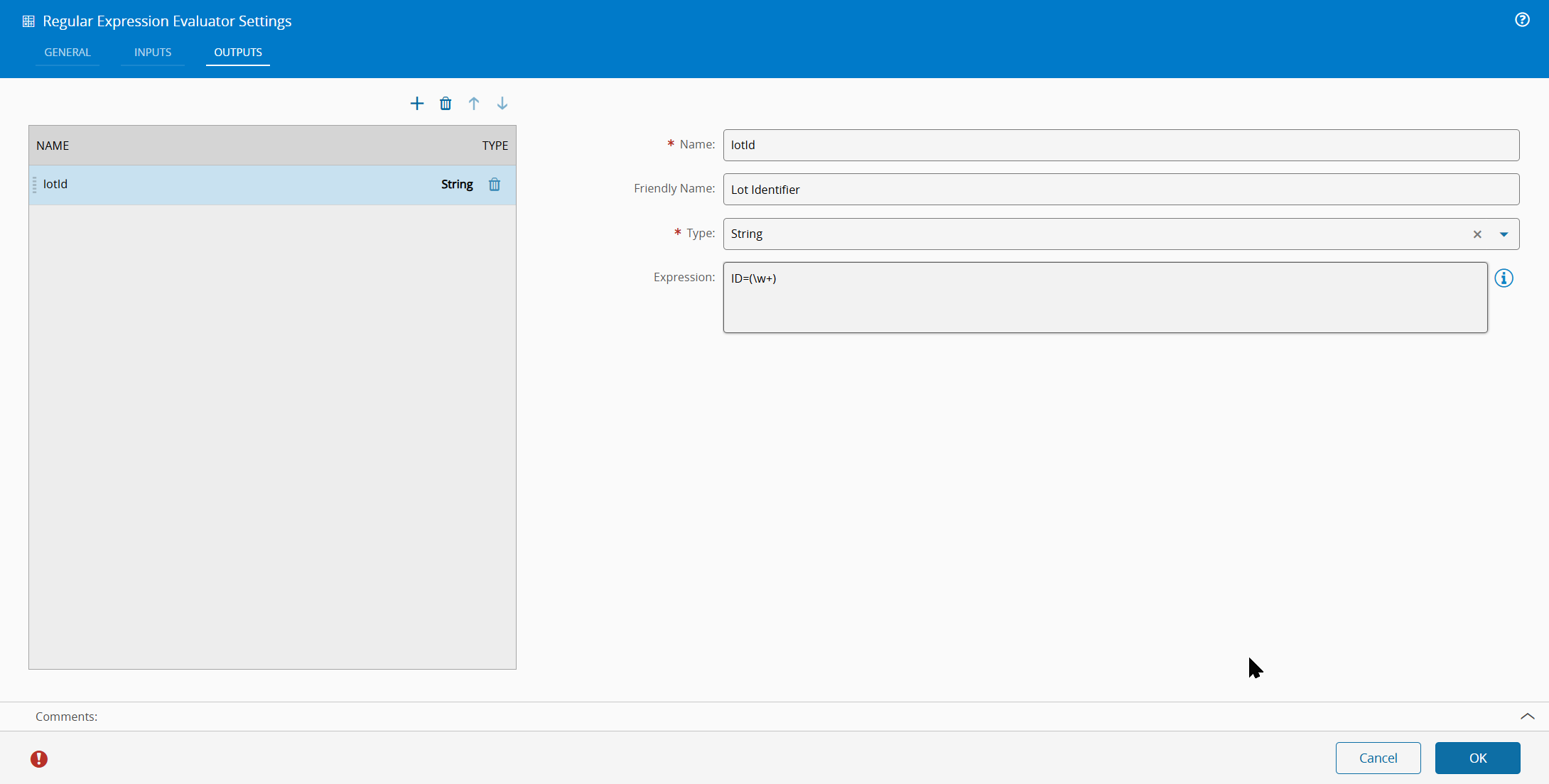
Task: Click the String type cell of lotId
Action: 457,185
